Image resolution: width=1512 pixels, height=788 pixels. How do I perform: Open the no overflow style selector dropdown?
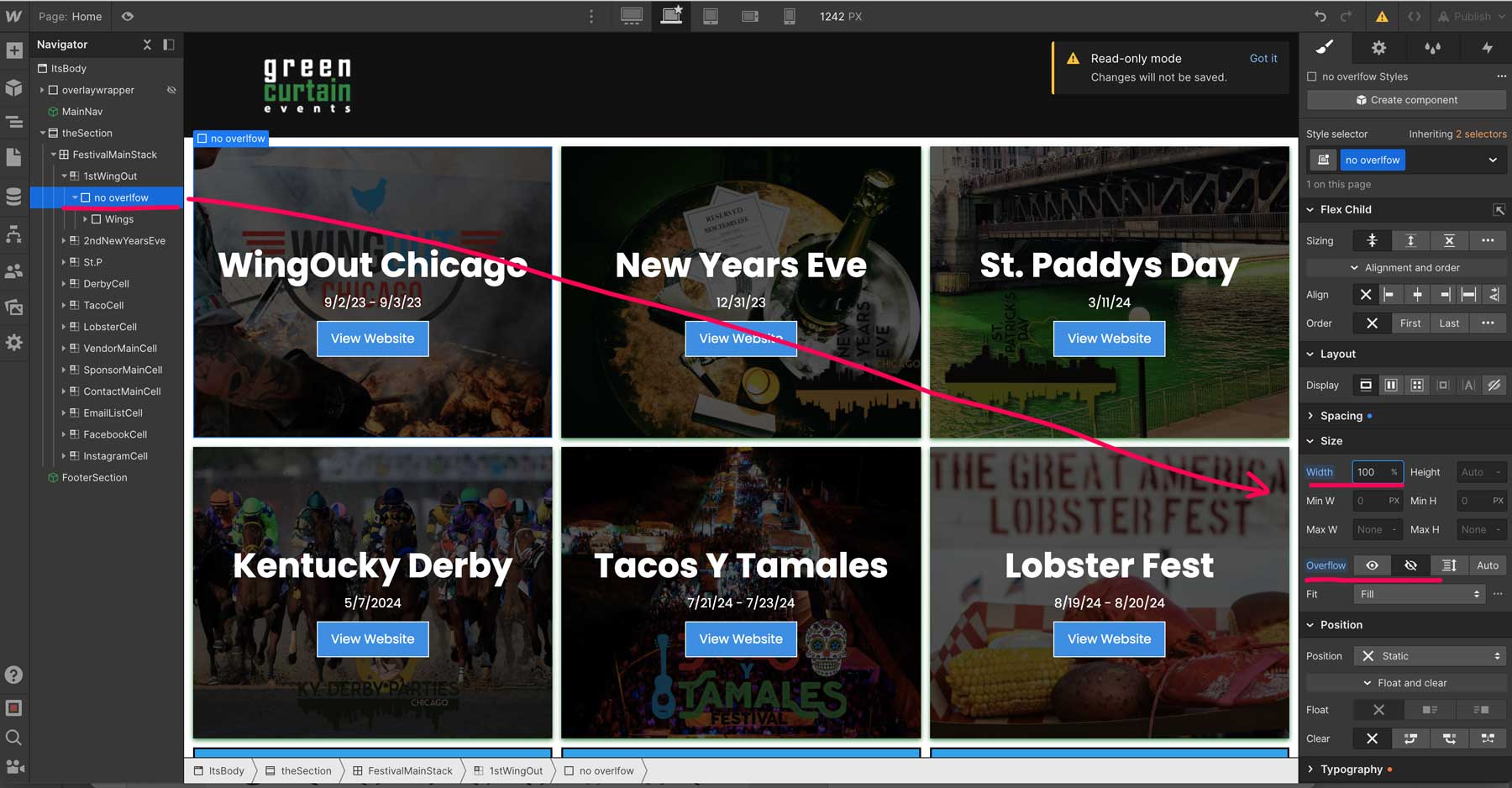click(1493, 160)
